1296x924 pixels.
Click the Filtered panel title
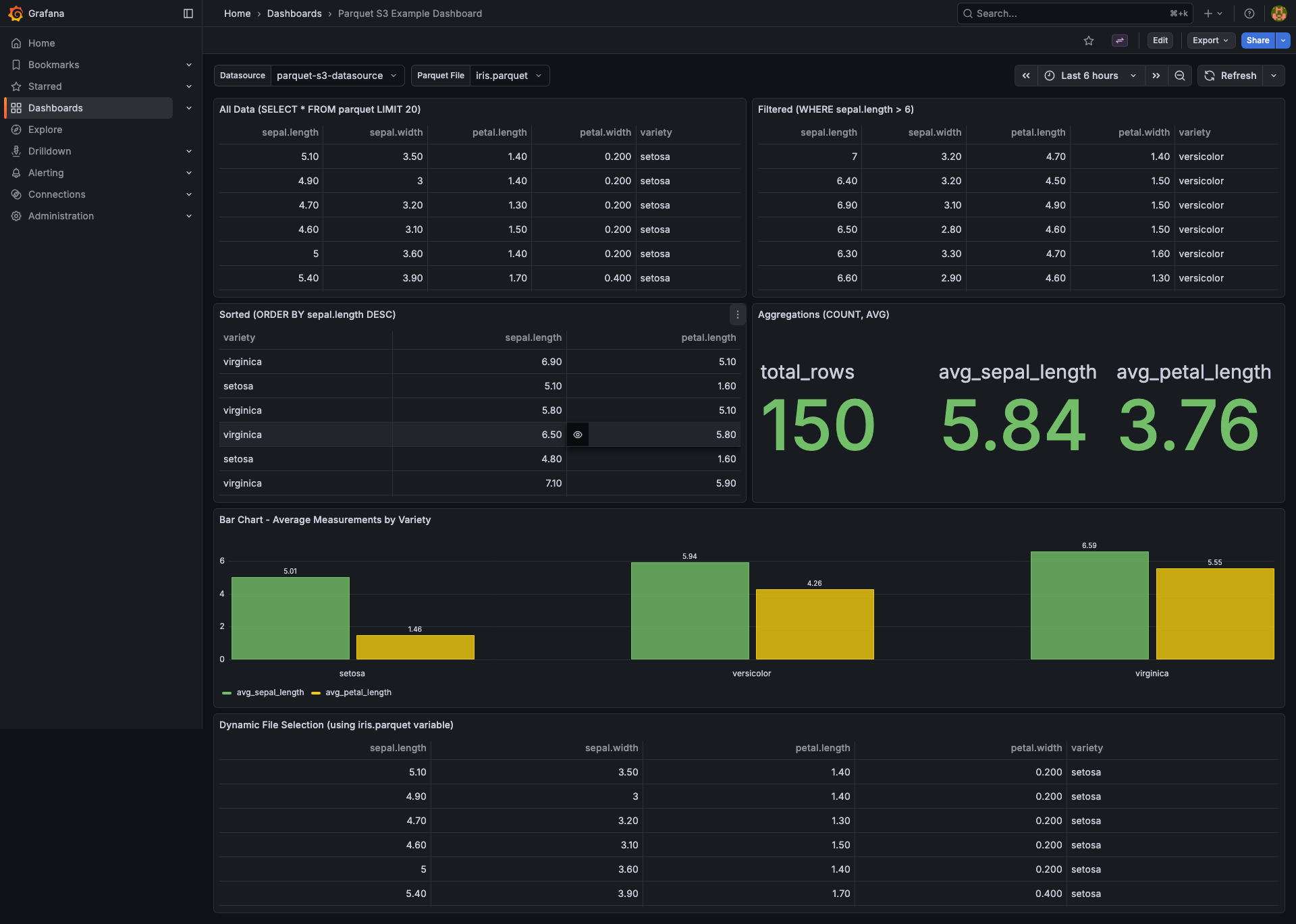point(836,109)
